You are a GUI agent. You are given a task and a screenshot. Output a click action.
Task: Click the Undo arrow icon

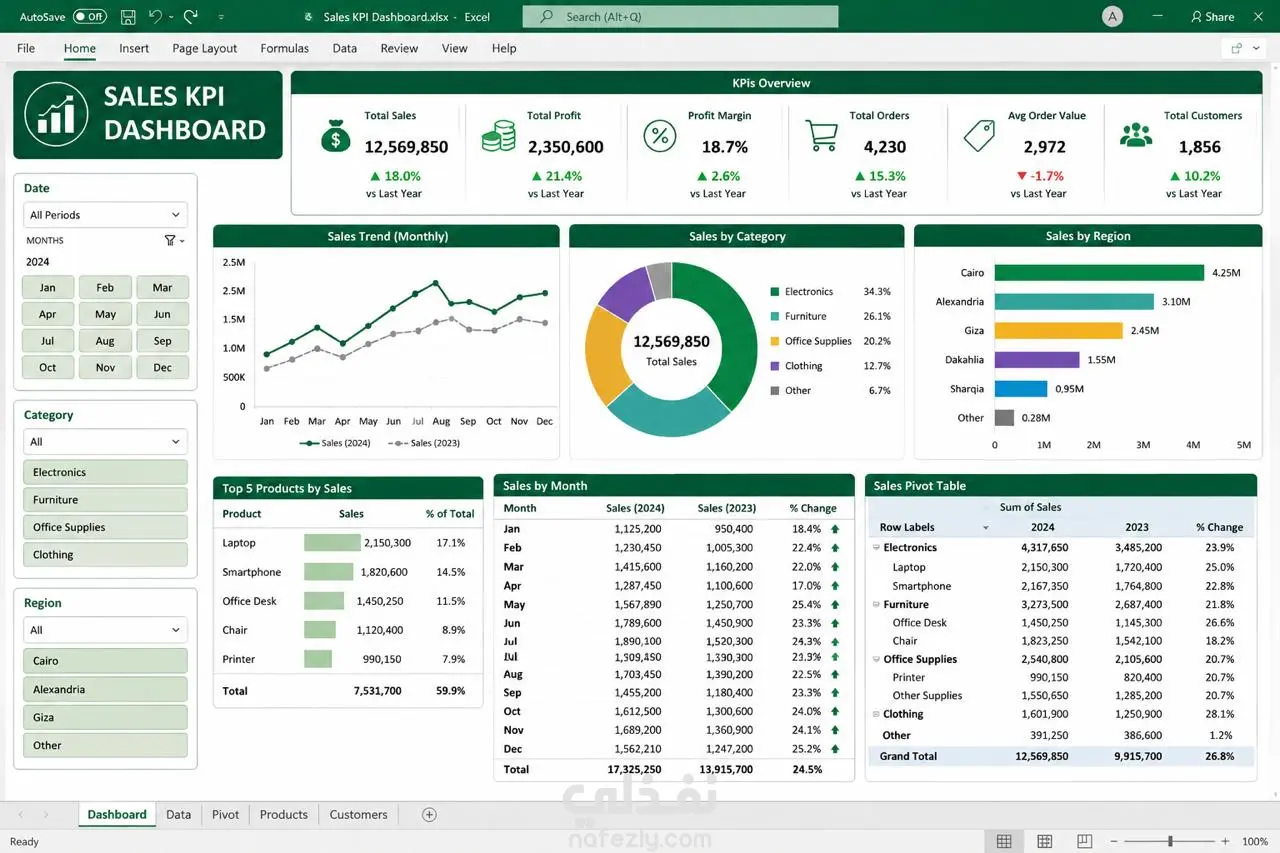(x=154, y=17)
